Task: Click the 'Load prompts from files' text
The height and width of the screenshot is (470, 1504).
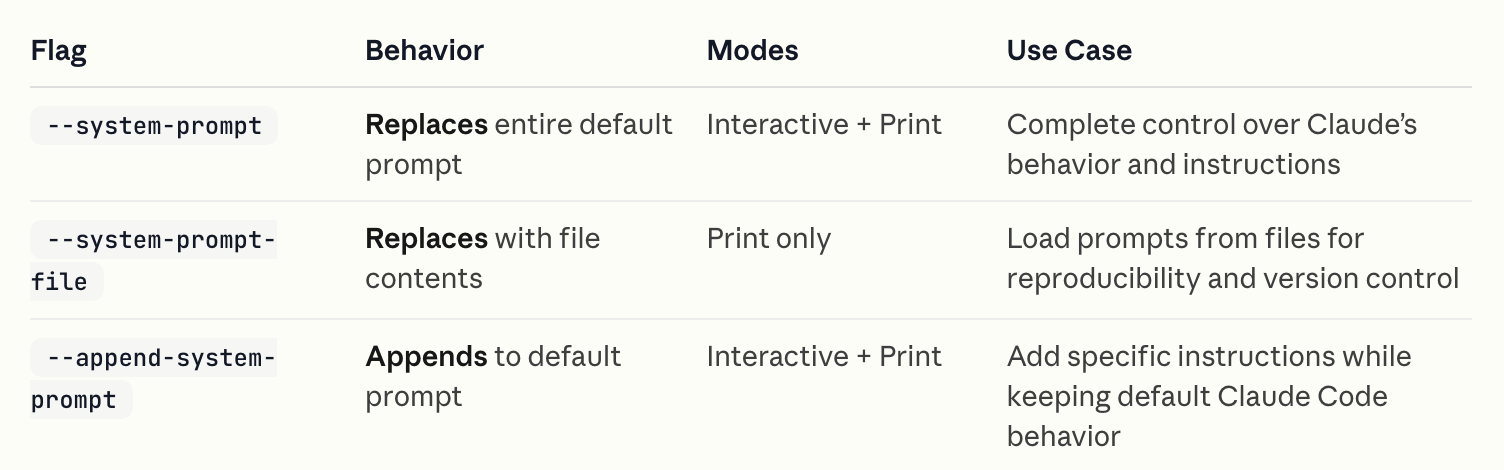Action: click(1185, 239)
